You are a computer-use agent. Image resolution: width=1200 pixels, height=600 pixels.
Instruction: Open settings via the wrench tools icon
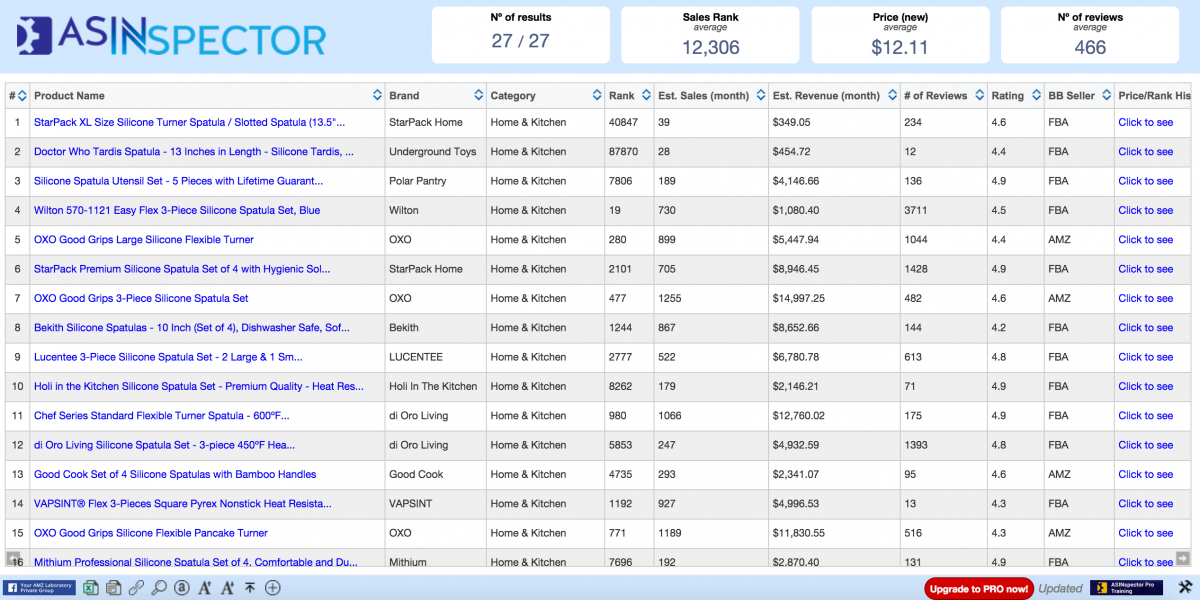pyautogui.click(x=1185, y=588)
